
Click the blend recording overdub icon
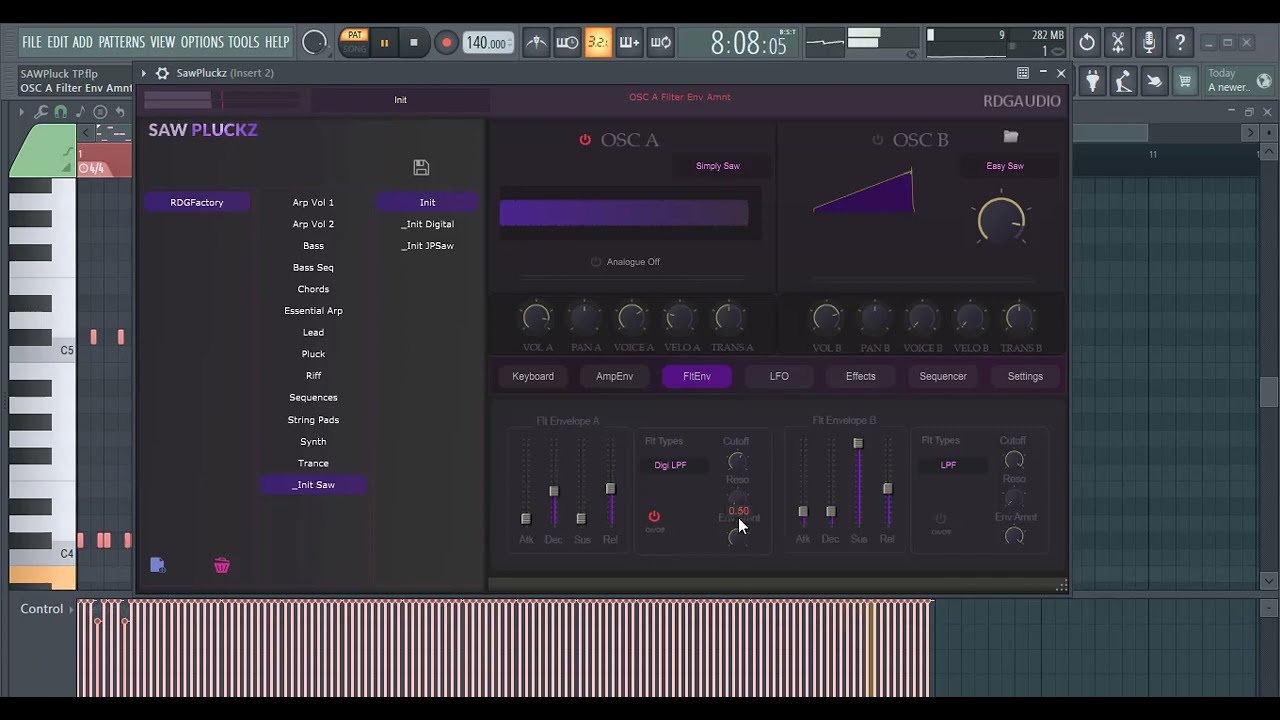(629, 42)
